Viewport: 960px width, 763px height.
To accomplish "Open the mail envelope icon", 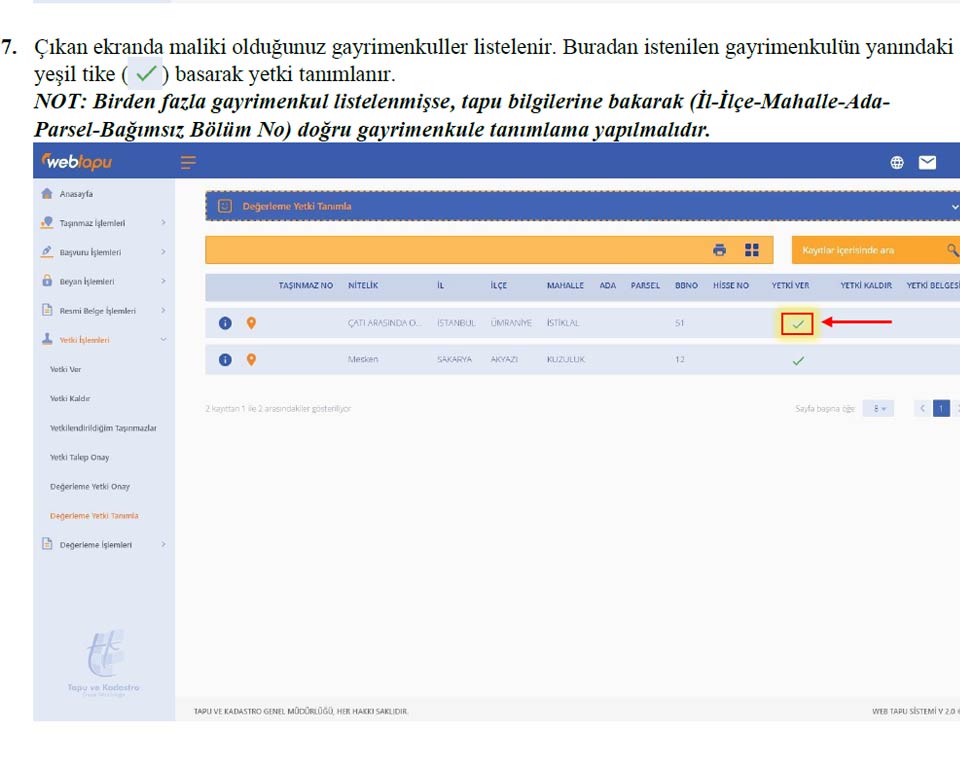I will tap(927, 163).
